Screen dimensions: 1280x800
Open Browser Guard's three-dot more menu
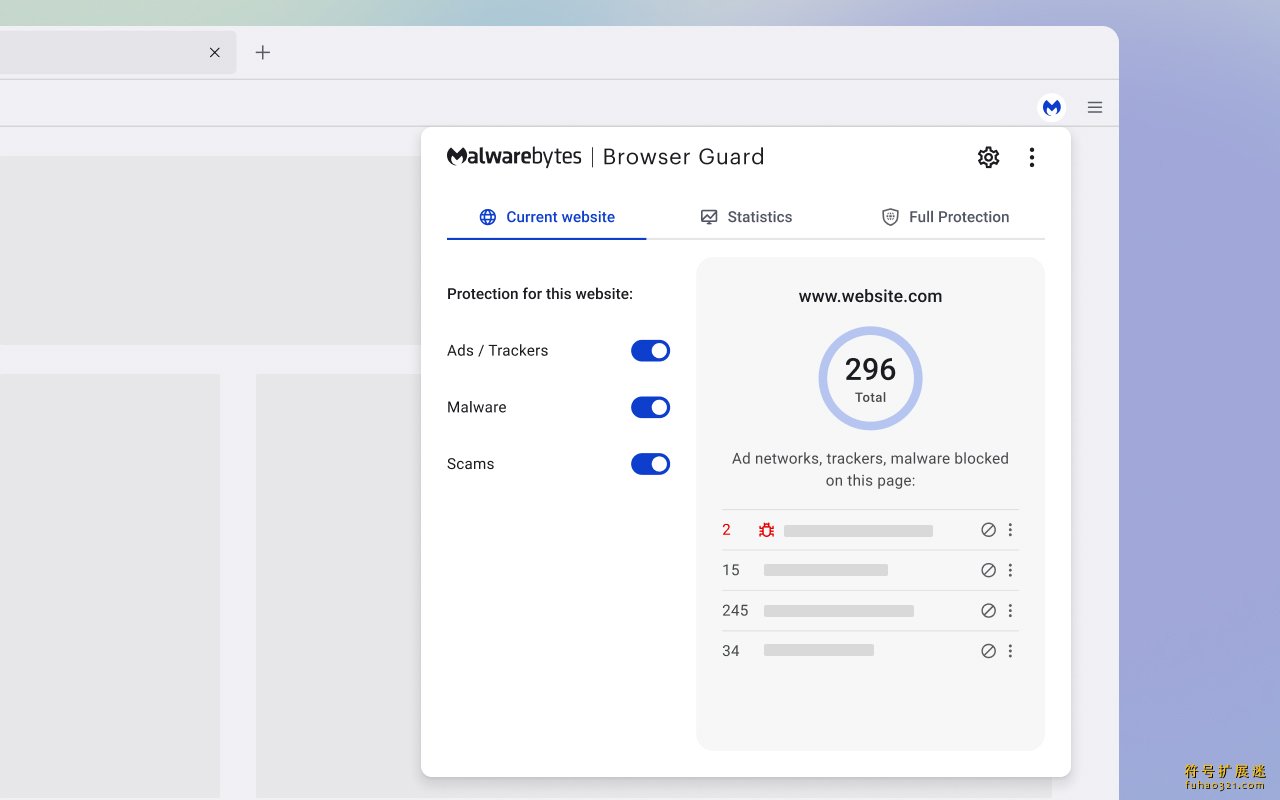(x=1031, y=157)
